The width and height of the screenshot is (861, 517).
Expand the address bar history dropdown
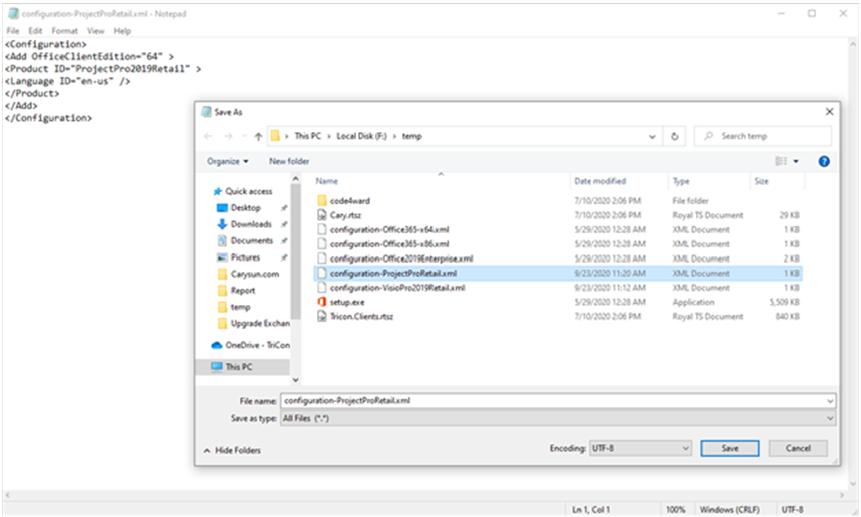coord(652,137)
